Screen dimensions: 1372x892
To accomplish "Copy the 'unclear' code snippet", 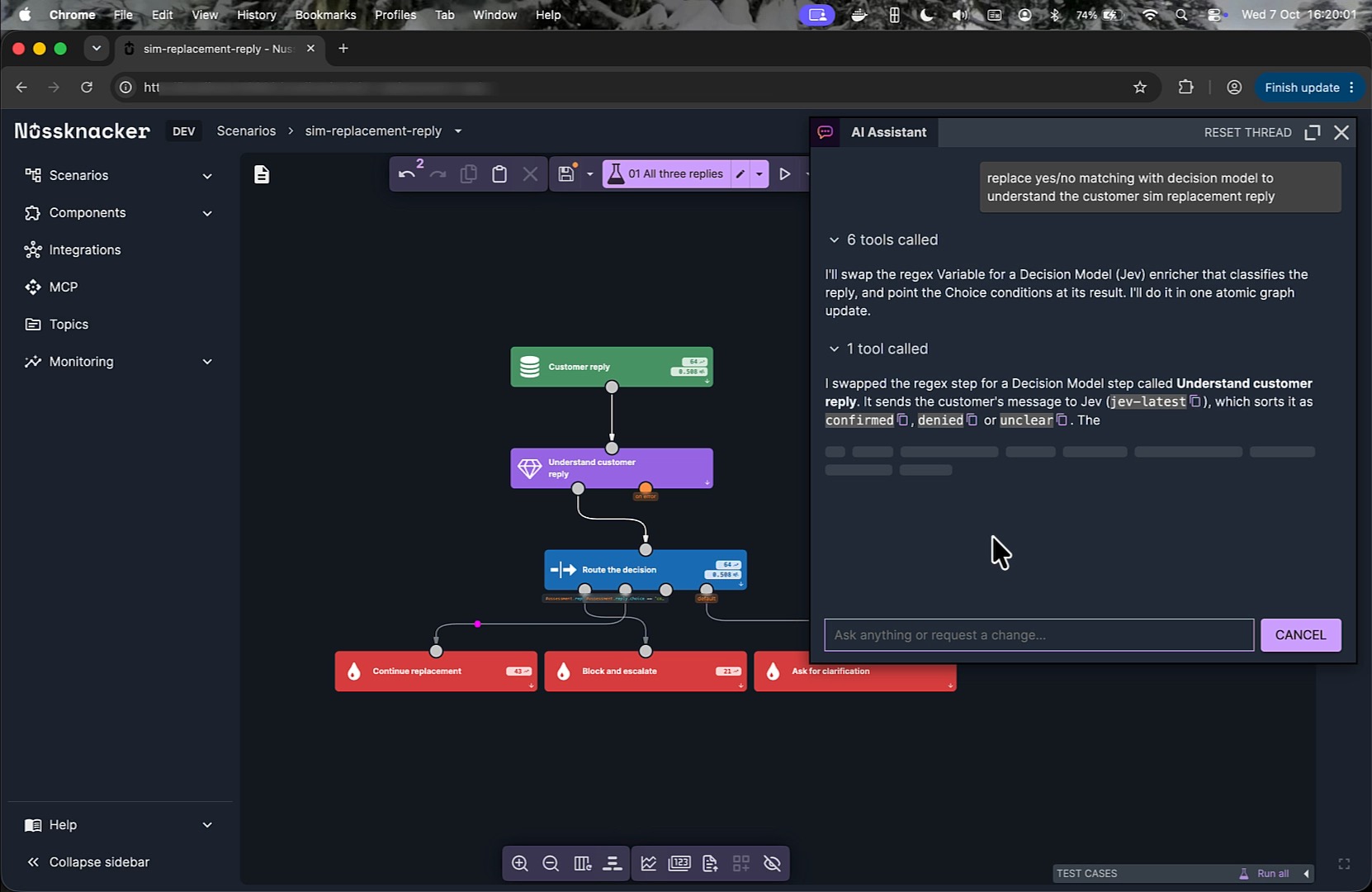I will 1062,420.
